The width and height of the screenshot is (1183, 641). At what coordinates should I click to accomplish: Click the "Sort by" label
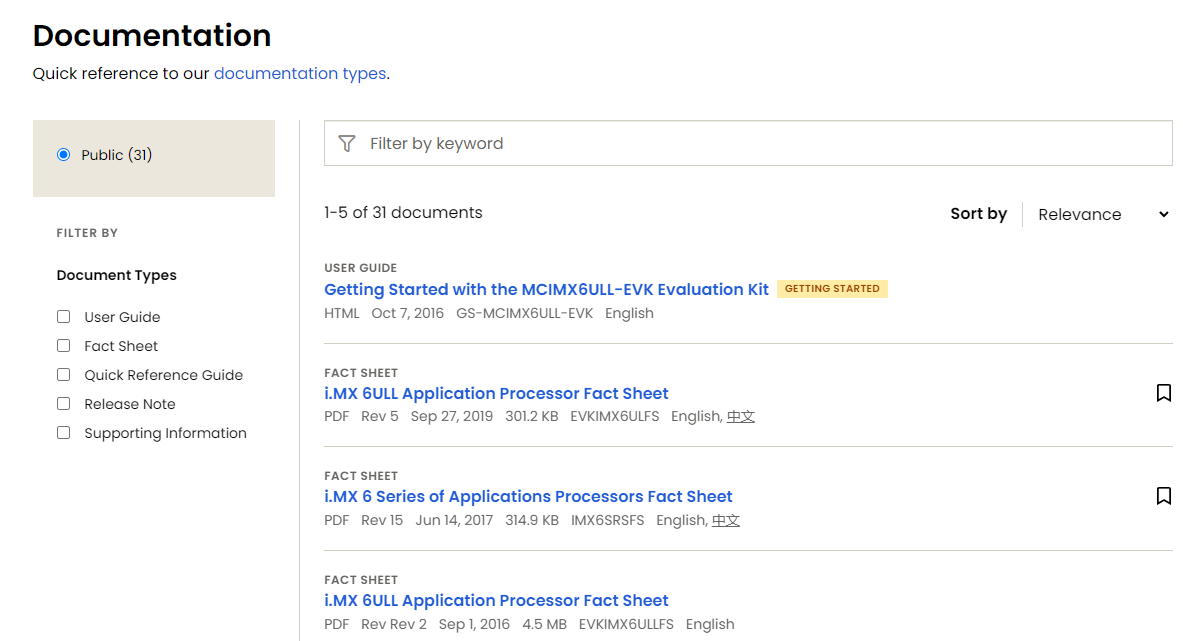click(x=979, y=214)
